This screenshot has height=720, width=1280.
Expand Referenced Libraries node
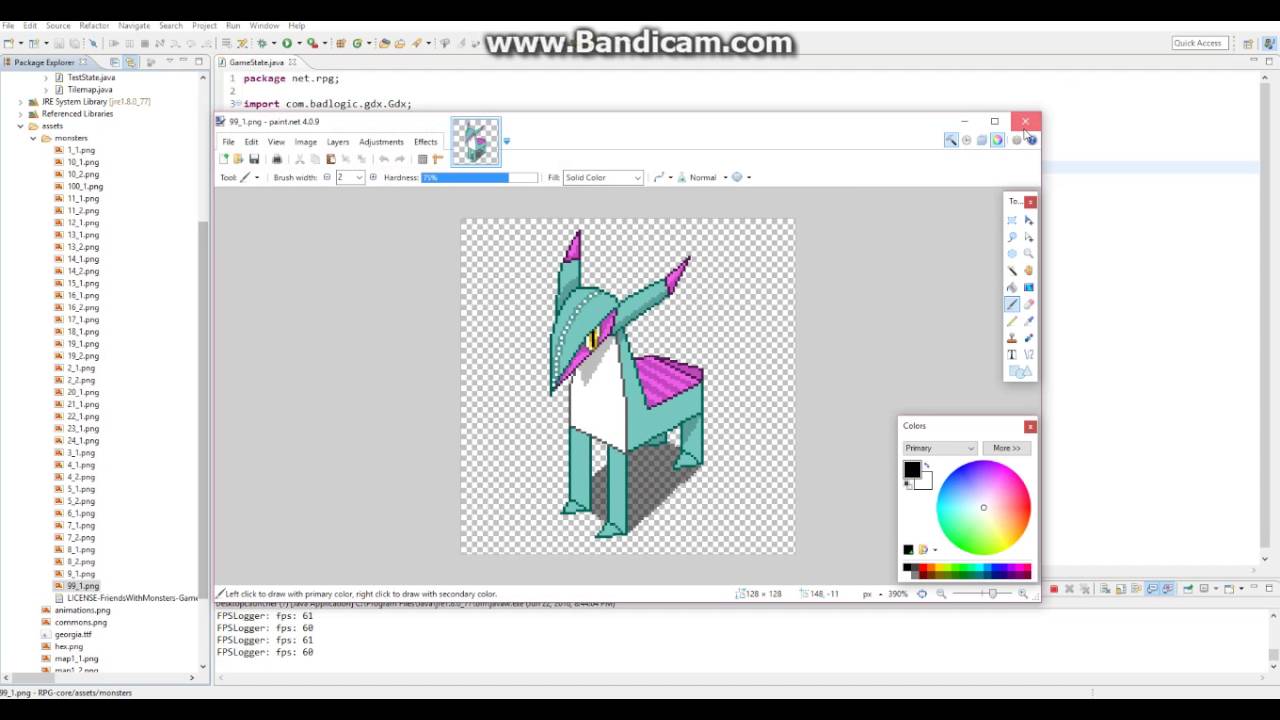[20, 114]
